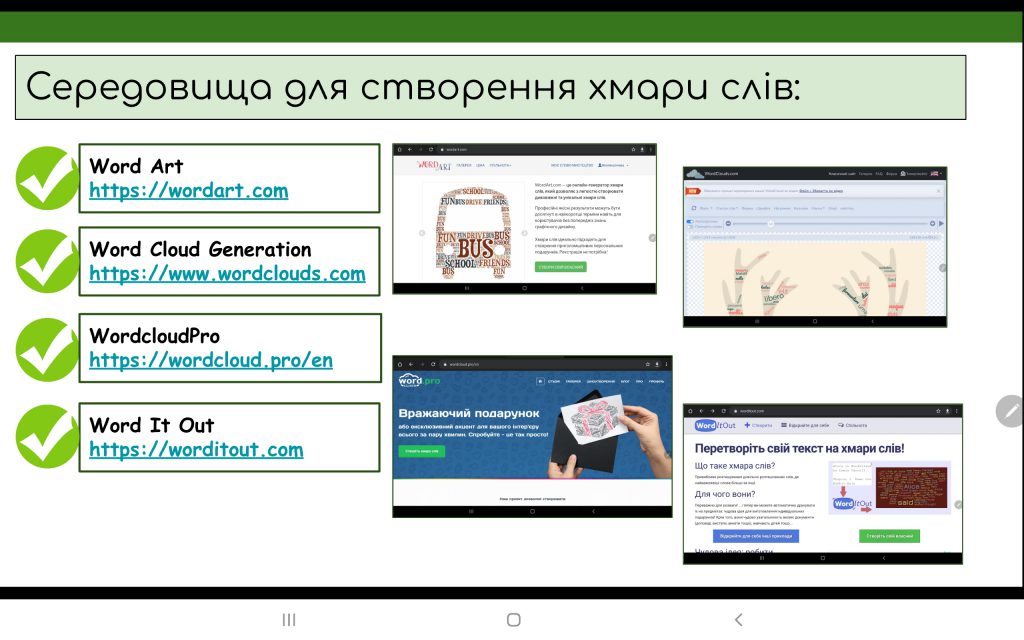Image resolution: width=1024 pixels, height=640 pixels.
Task: Click the green create button on WordItOut
Action: pyautogui.click(x=890, y=536)
